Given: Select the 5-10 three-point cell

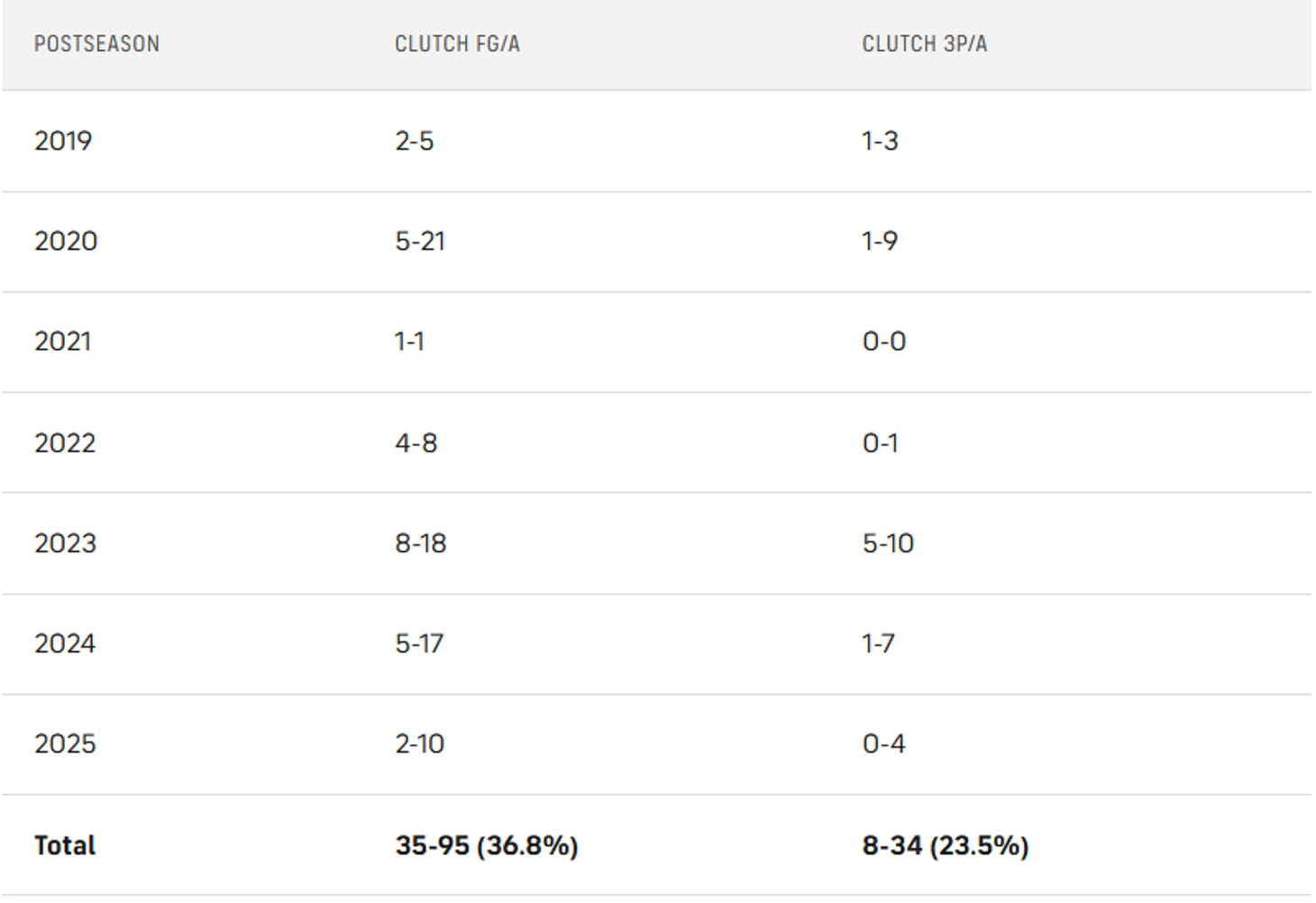Looking at the screenshot, I should point(888,543).
